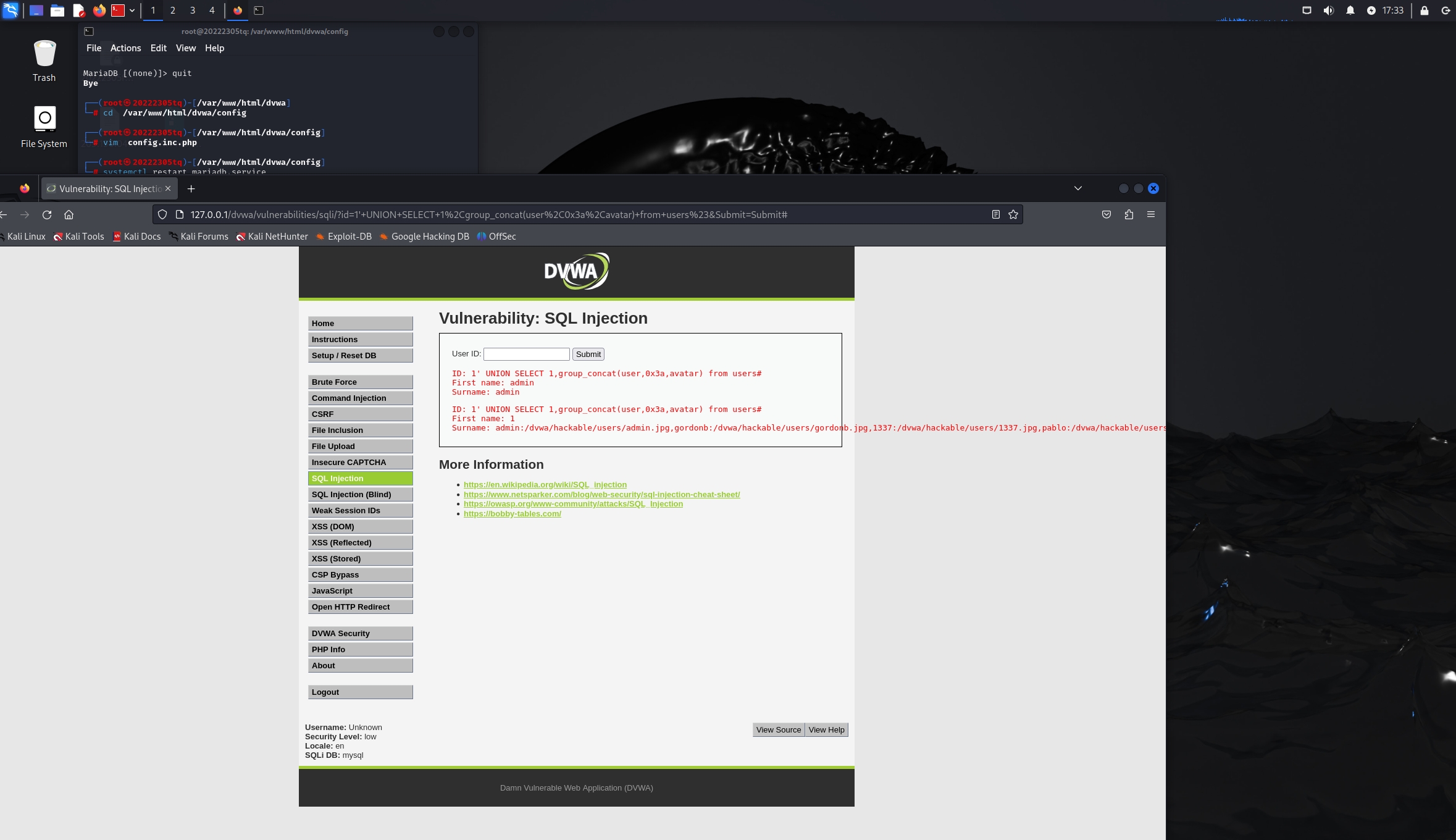
Task: Open the PHP Info page
Action: click(361, 650)
